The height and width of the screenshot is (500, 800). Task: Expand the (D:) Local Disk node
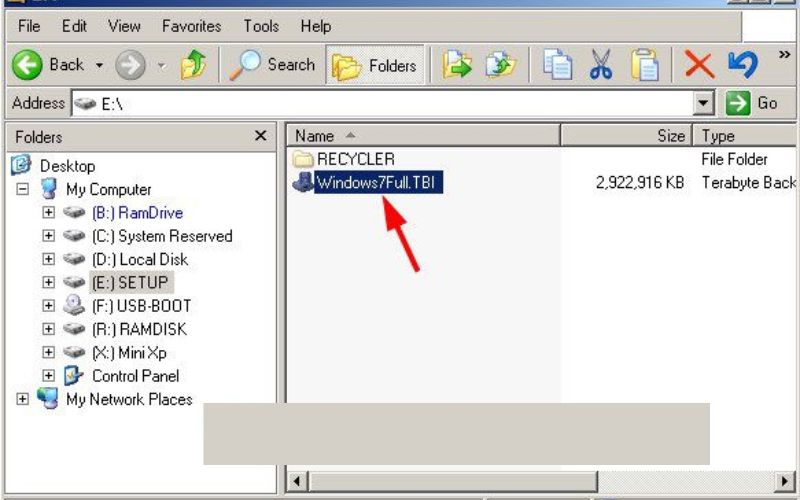[48, 259]
